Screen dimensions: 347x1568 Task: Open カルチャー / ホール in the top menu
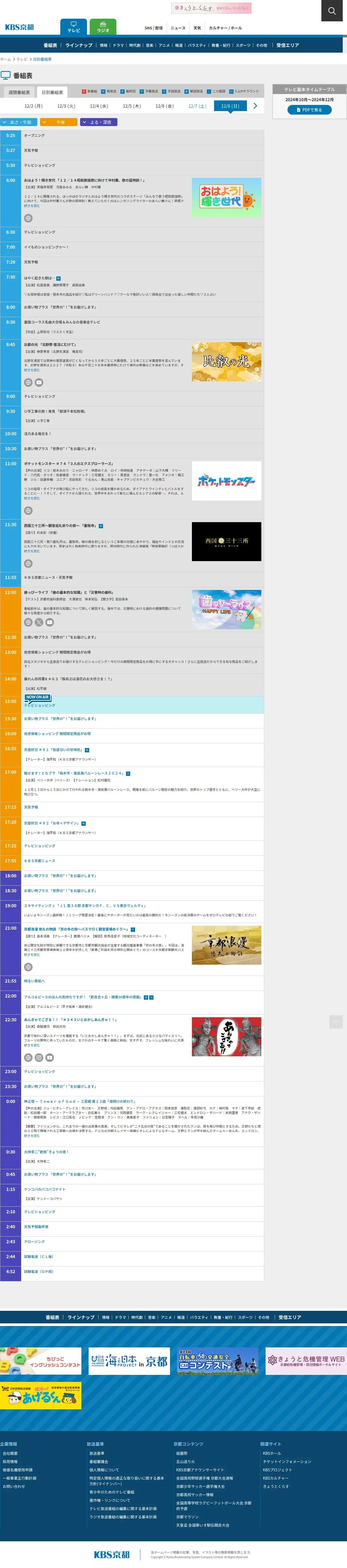click(225, 28)
